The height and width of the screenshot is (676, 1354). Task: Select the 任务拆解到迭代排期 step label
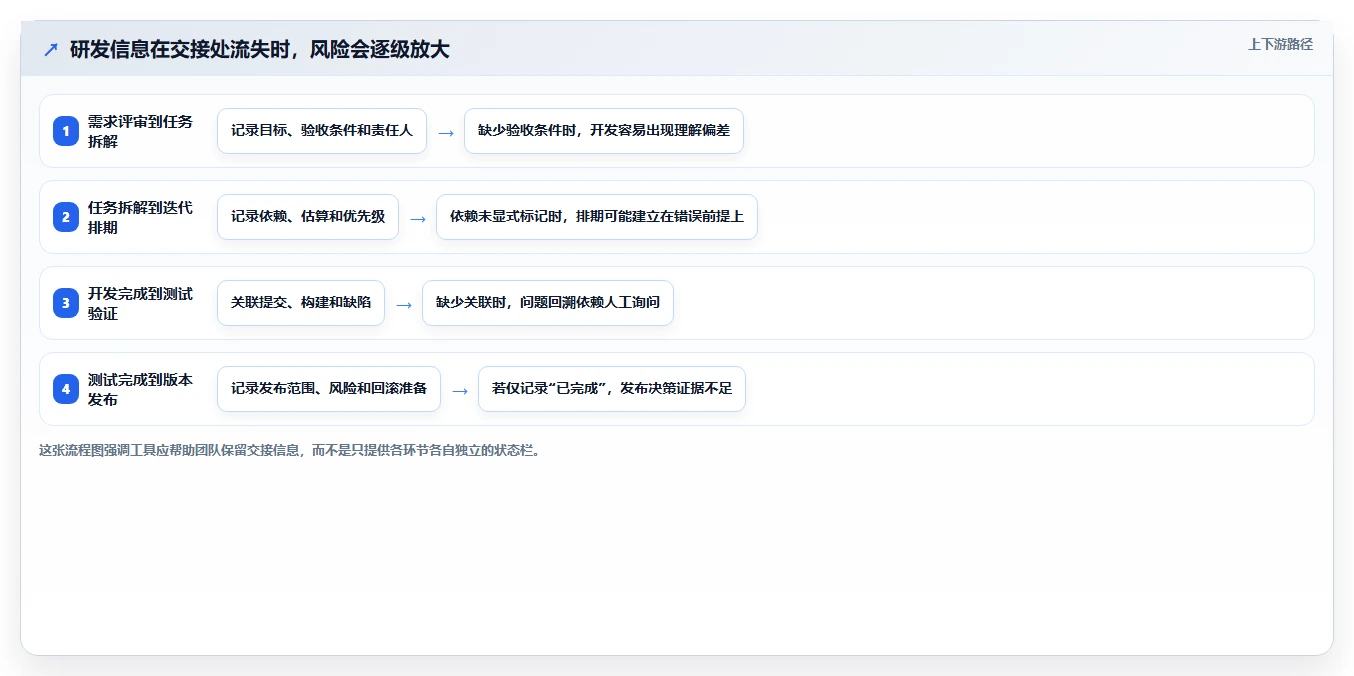140,217
